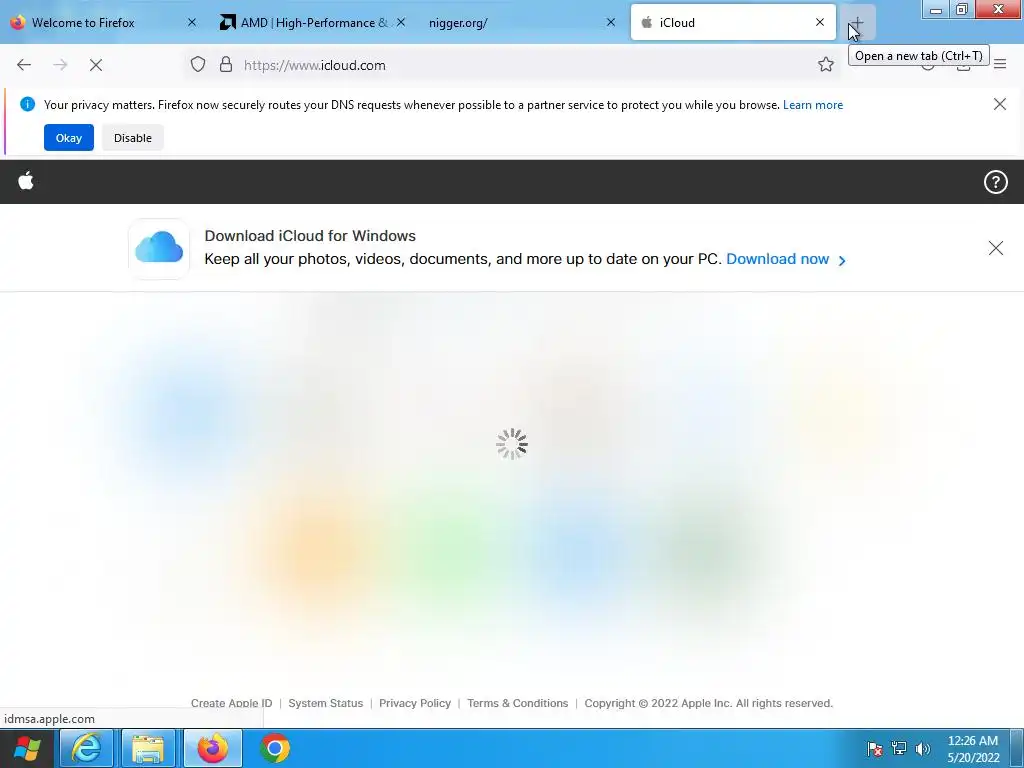Open Action Center flag in tray
This screenshot has height=768, width=1024.
click(x=875, y=748)
